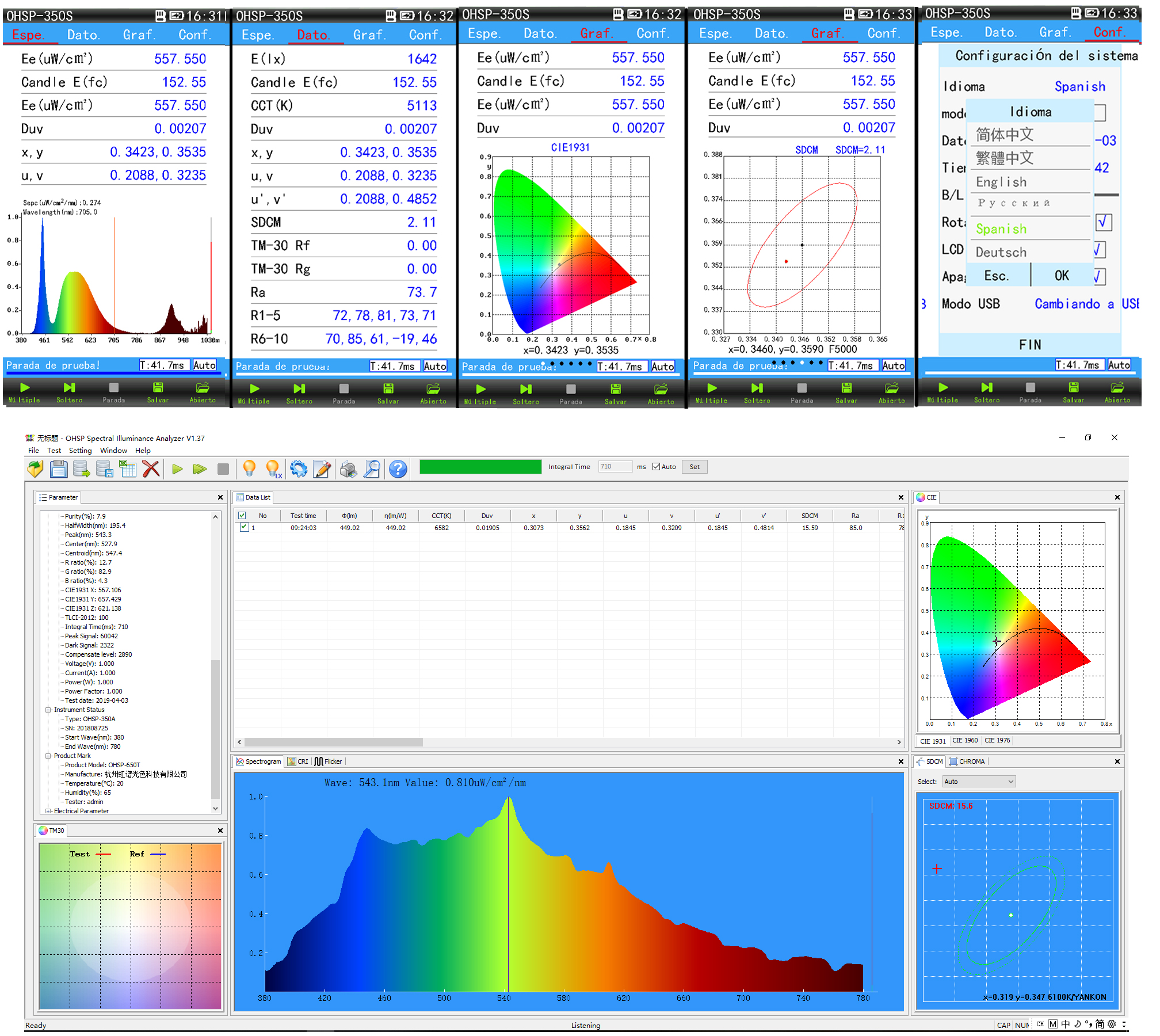Switch to the CIE 1976 tab
Image resolution: width=1160 pixels, height=1036 pixels.
[x=997, y=741]
